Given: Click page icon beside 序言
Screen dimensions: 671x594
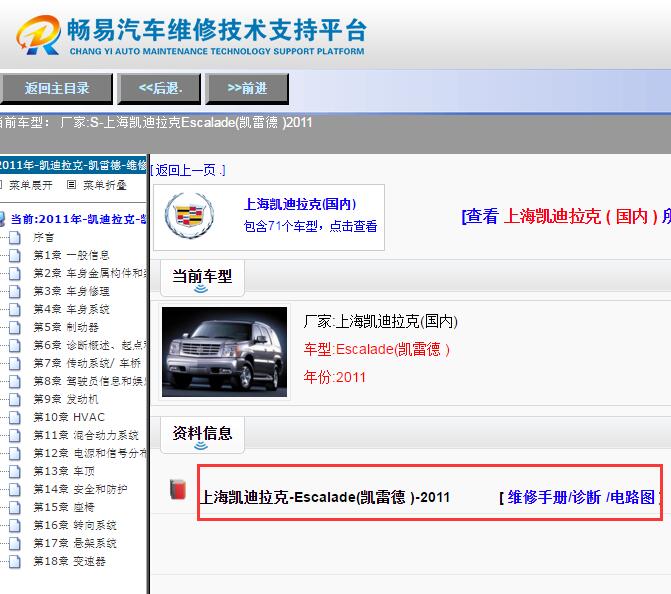Looking at the screenshot, I should tap(15, 237).
